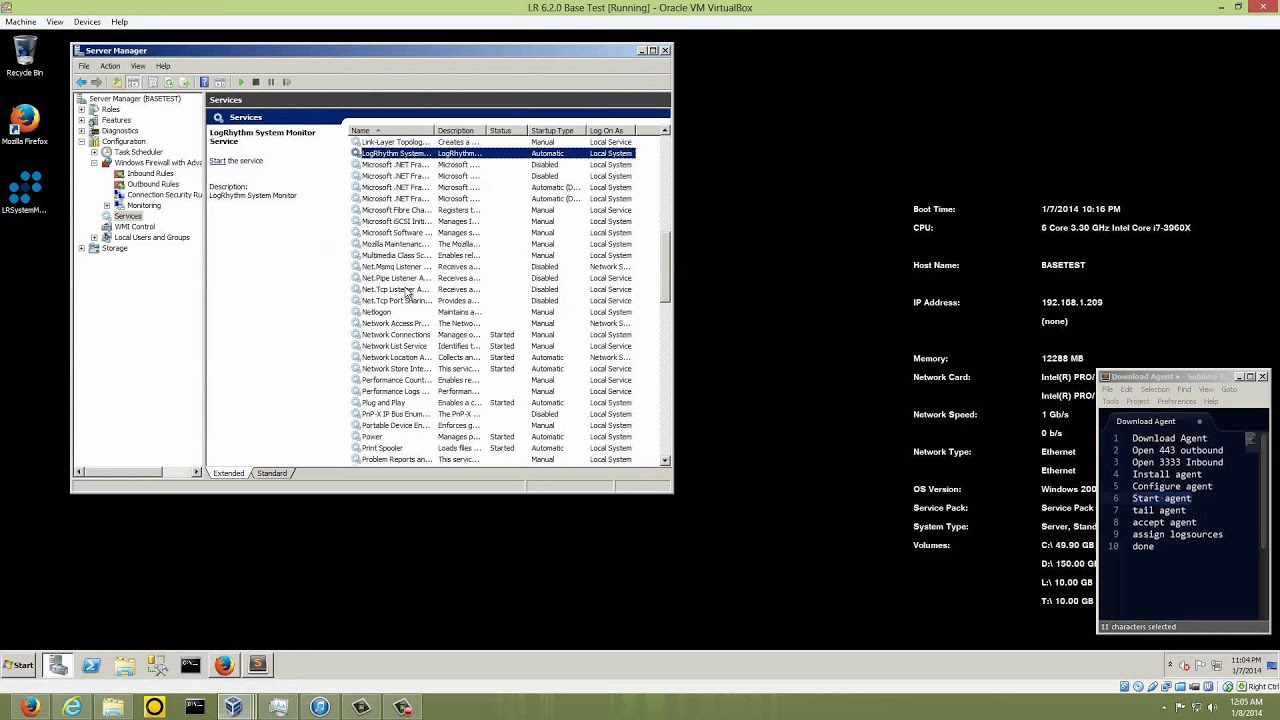Open the LRSystemMonitor desktop shortcut

click(x=24, y=193)
